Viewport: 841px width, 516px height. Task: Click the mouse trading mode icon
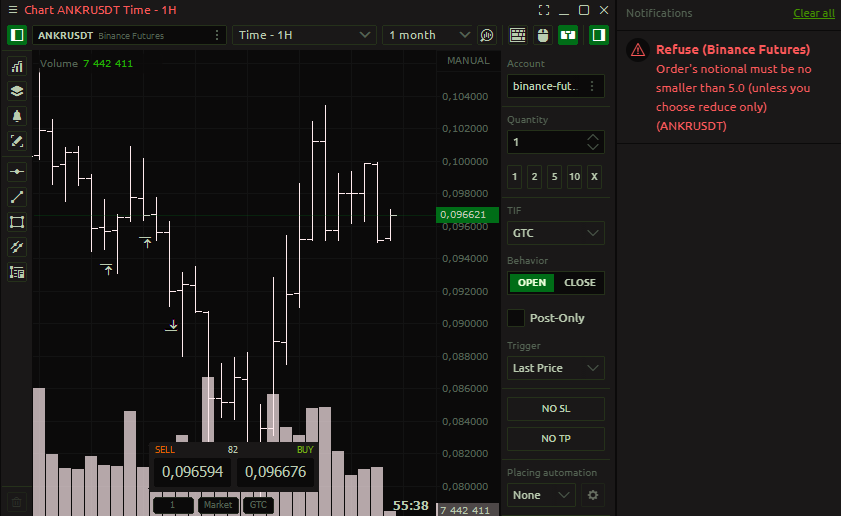pyautogui.click(x=543, y=35)
